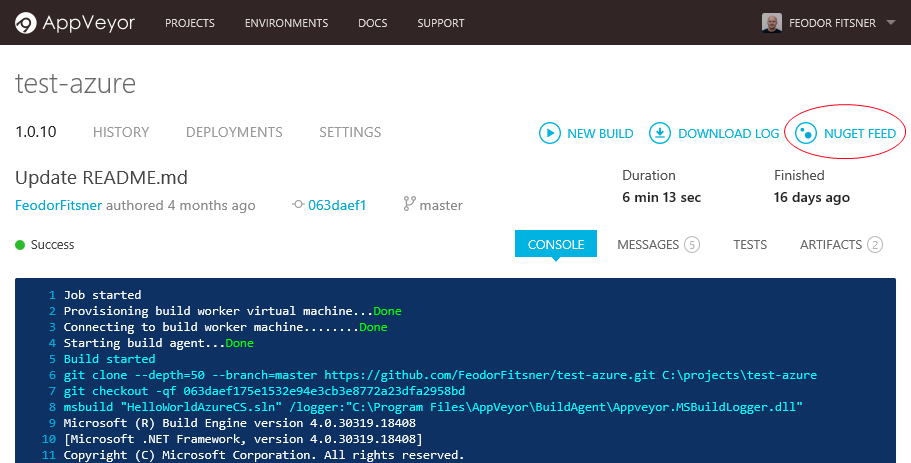Click the Build started console line

[x=109, y=359]
